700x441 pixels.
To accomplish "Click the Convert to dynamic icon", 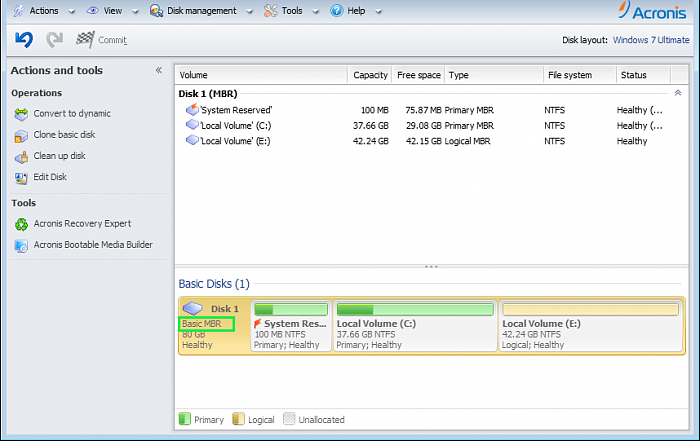I will 22,114.
